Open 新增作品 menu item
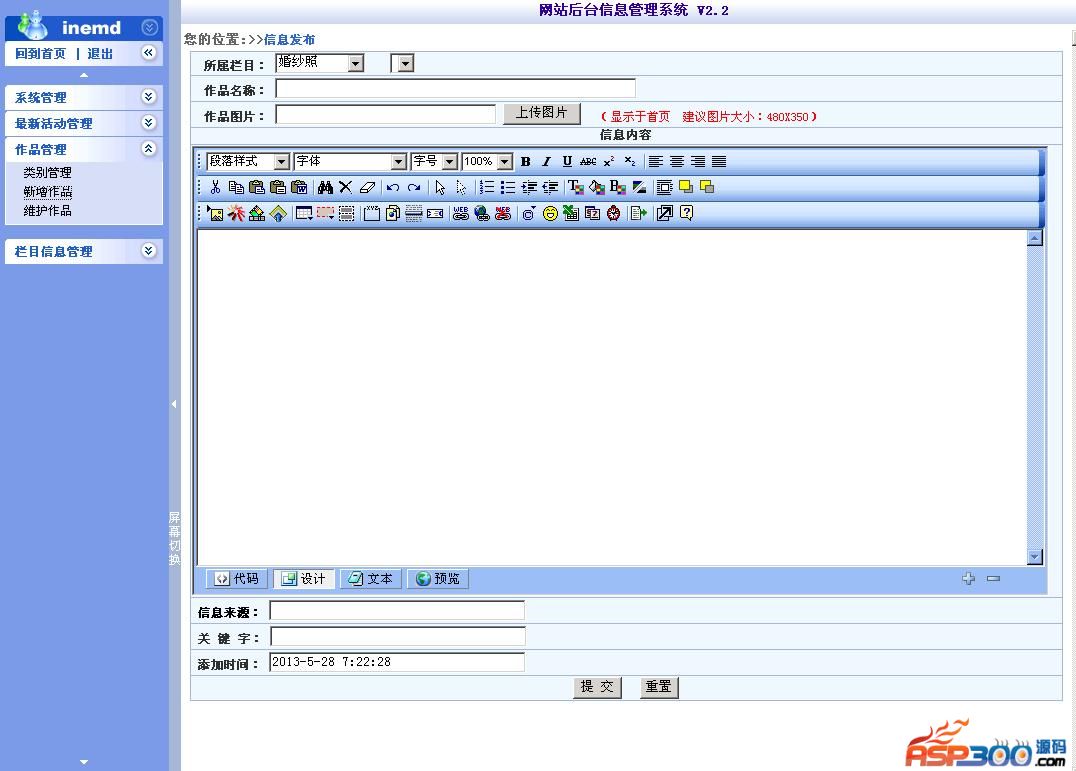 pyautogui.click(x=47, y=191)
